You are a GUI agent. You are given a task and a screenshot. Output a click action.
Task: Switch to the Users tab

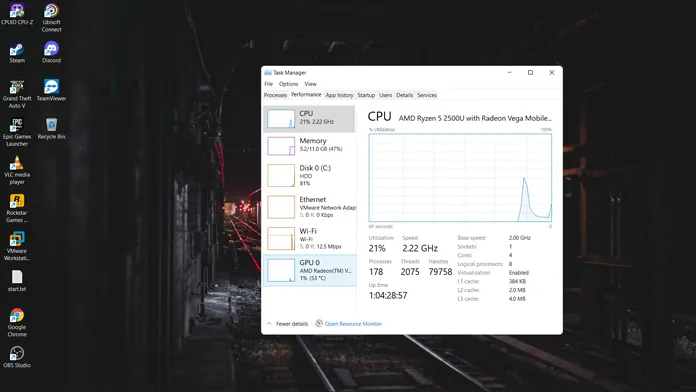(386, 95)
